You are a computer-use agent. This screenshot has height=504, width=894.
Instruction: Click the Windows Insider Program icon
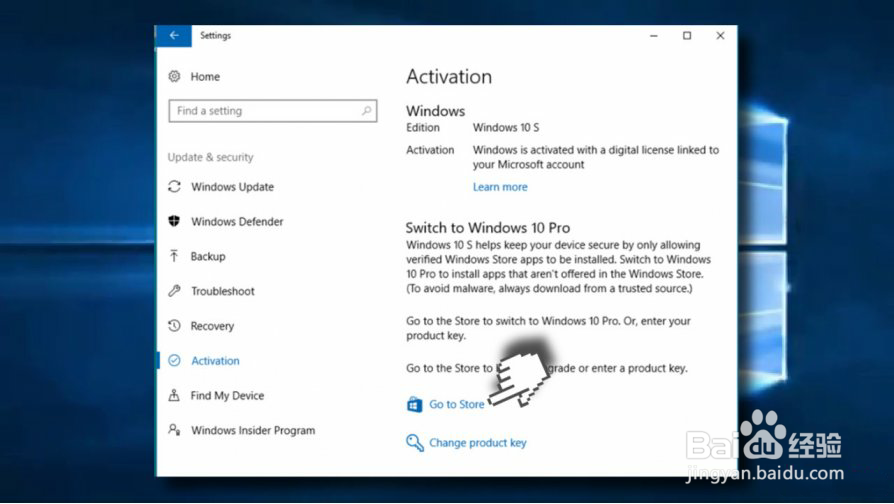174,430
